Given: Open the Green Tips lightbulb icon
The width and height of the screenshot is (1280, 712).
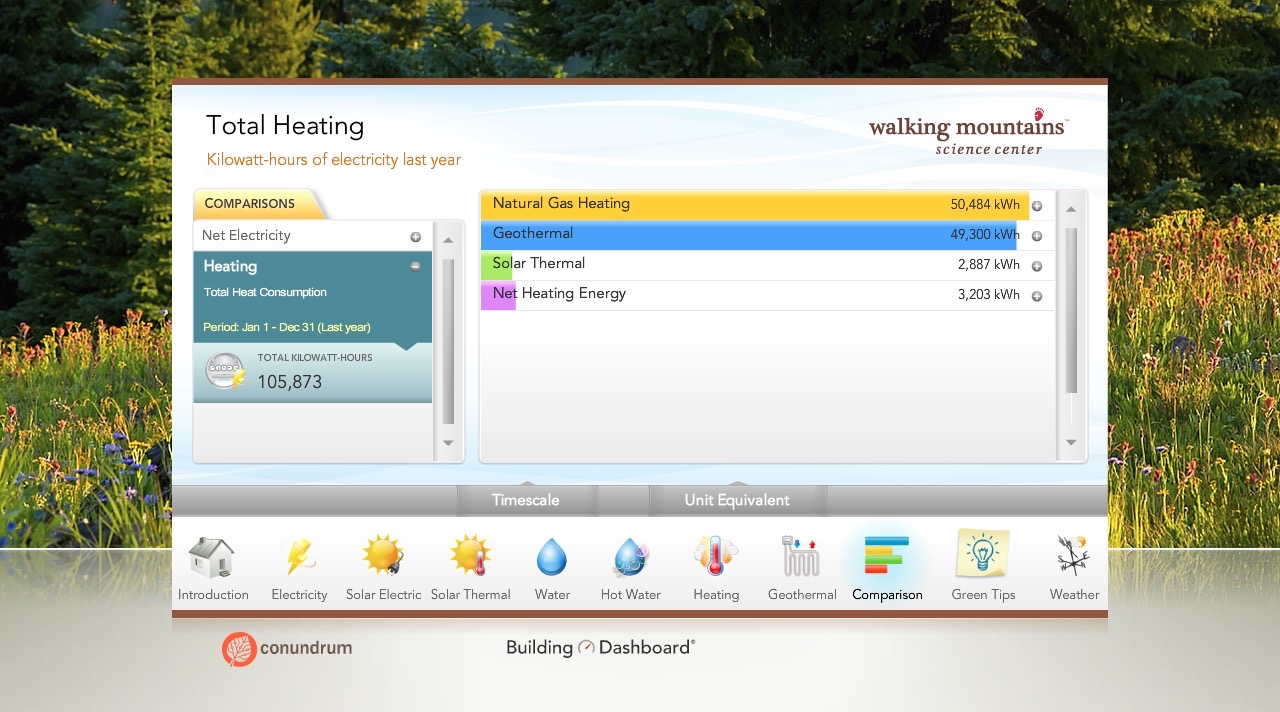Looking at the screenshot, I should (x=983, y=554).
